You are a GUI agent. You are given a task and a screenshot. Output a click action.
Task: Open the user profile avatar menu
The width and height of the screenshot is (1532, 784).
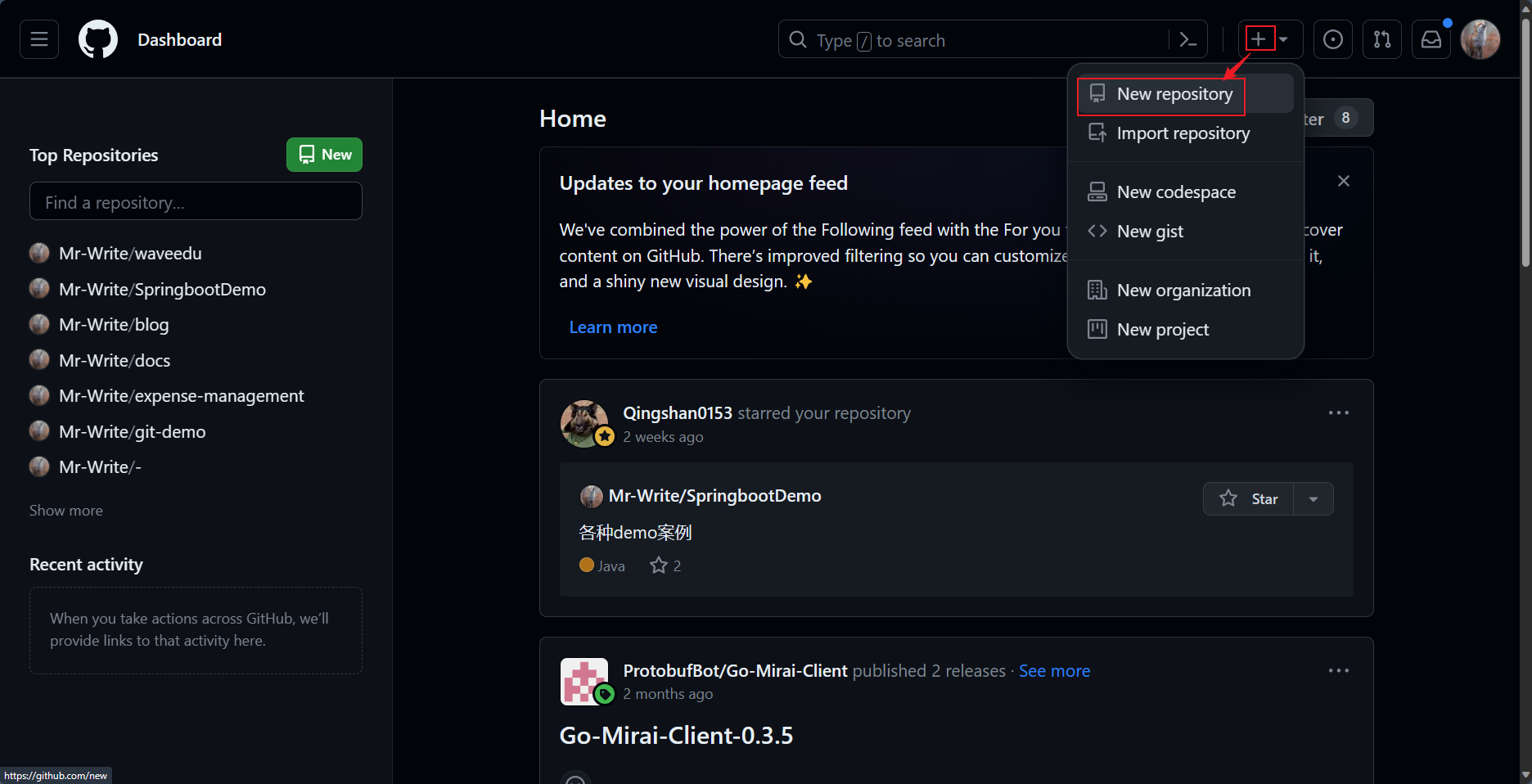coord(1480,39)
